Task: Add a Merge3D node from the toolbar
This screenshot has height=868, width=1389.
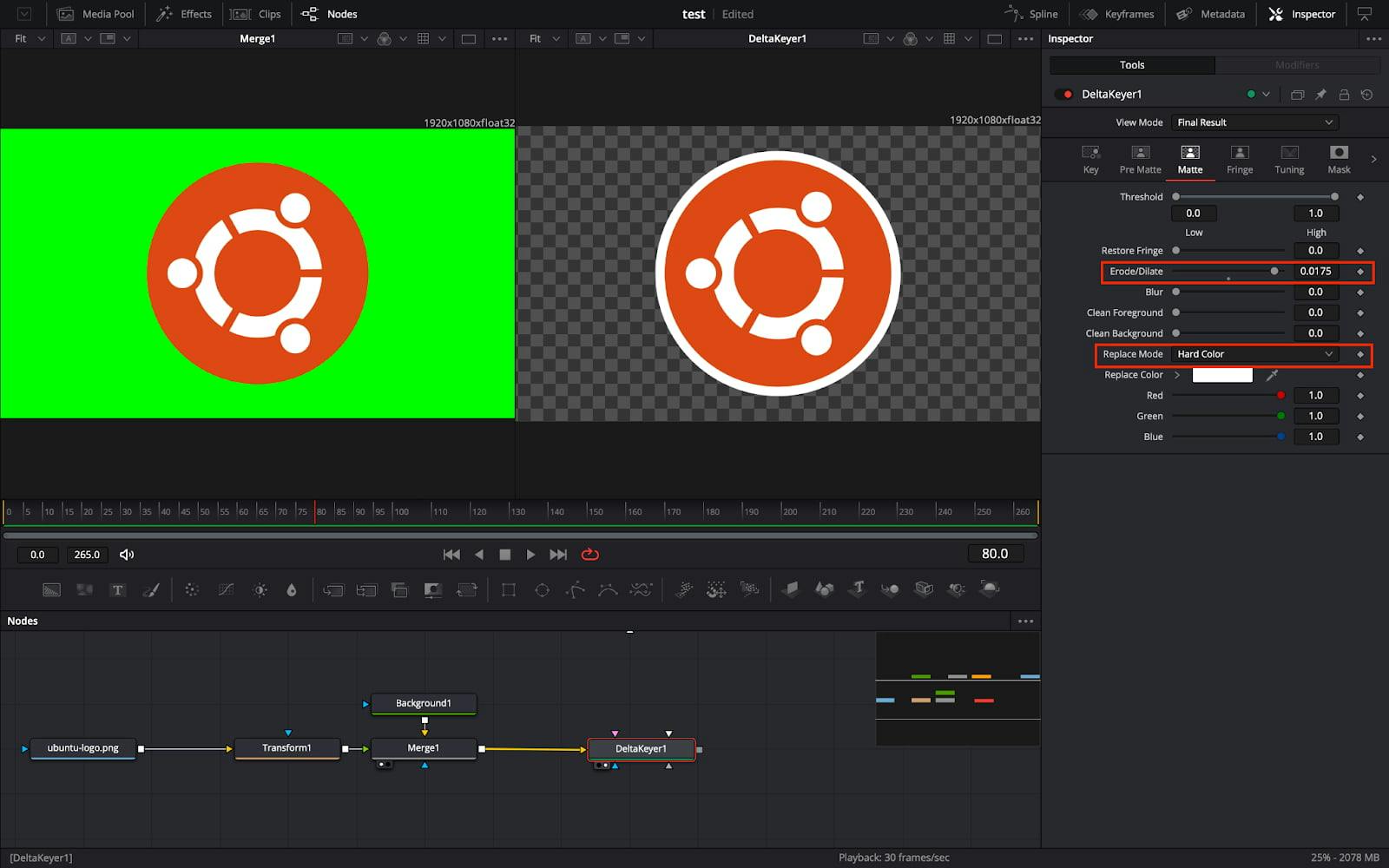Action: point(889,589)
